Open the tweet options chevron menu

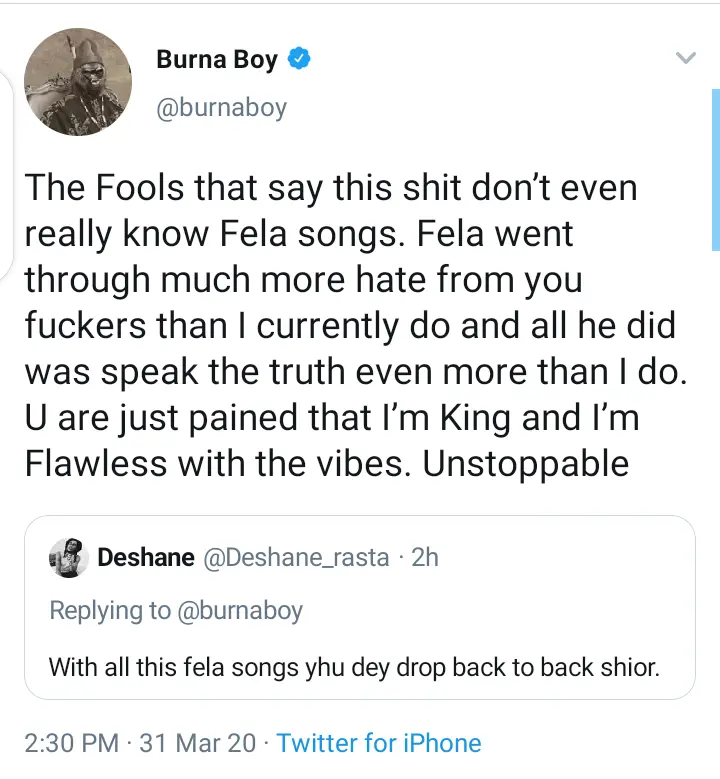tap(685, 59)
